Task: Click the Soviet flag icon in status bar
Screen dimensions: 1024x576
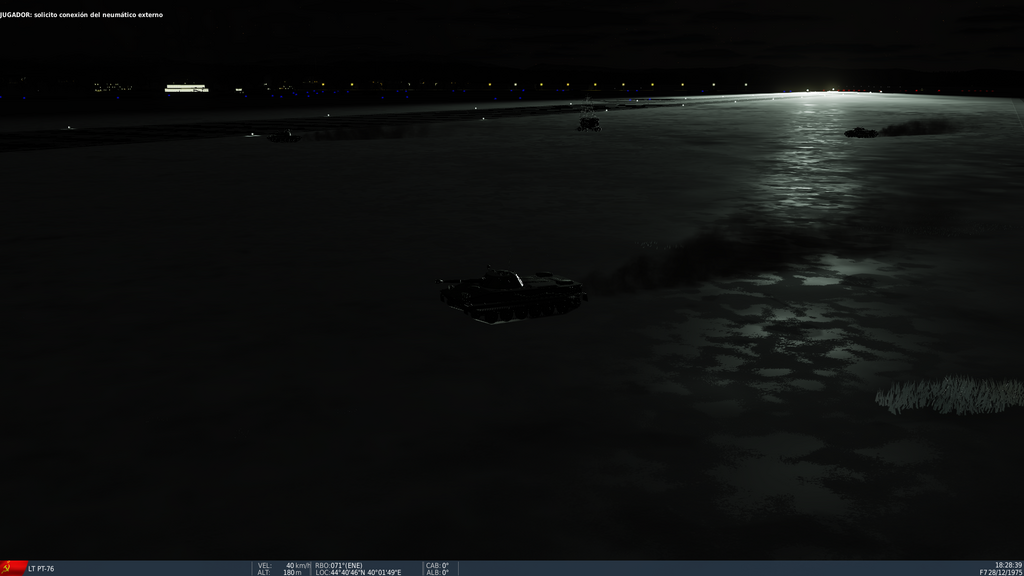Action: click(13, 568)
